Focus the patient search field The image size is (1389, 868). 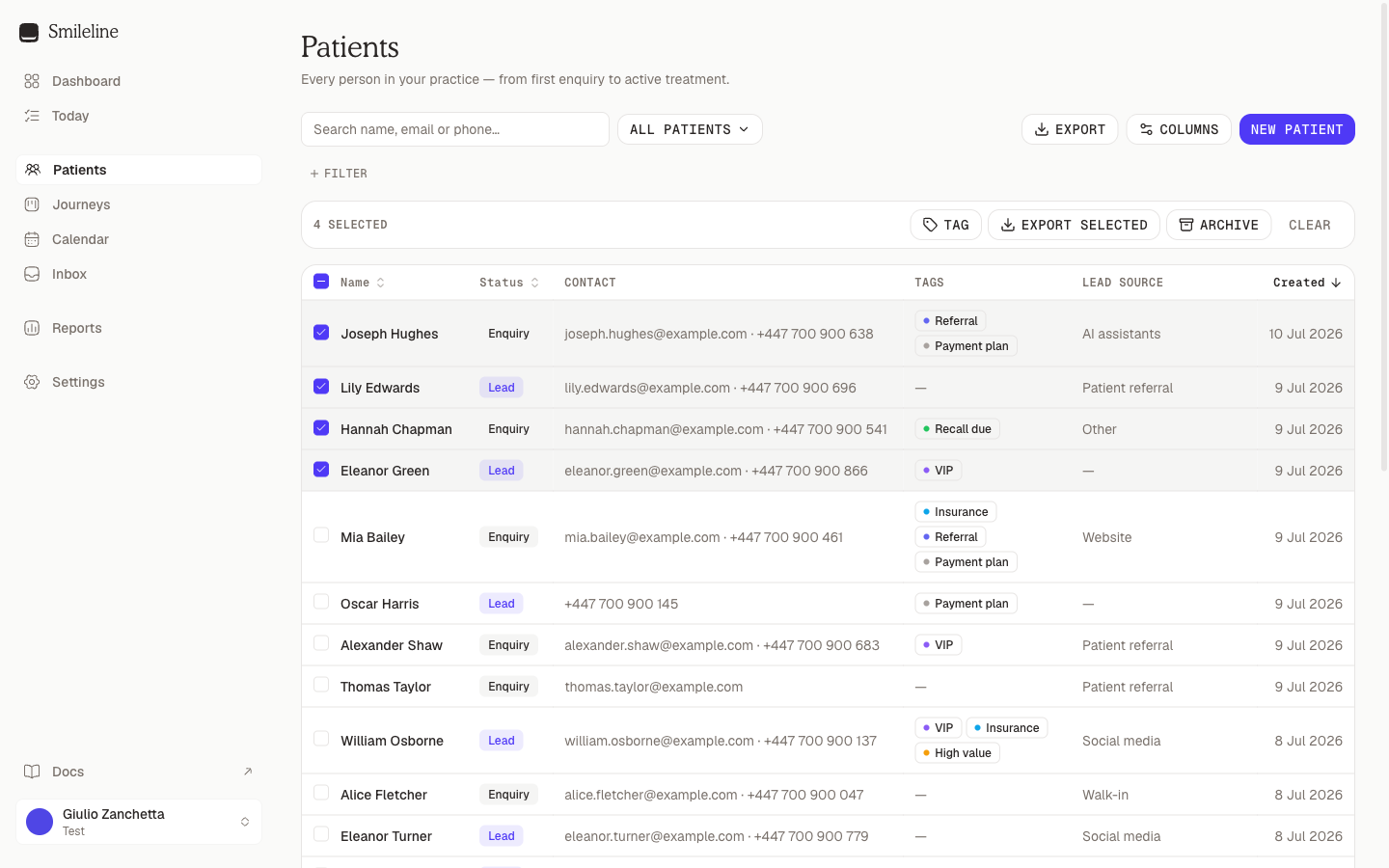(x=455, y=129)
